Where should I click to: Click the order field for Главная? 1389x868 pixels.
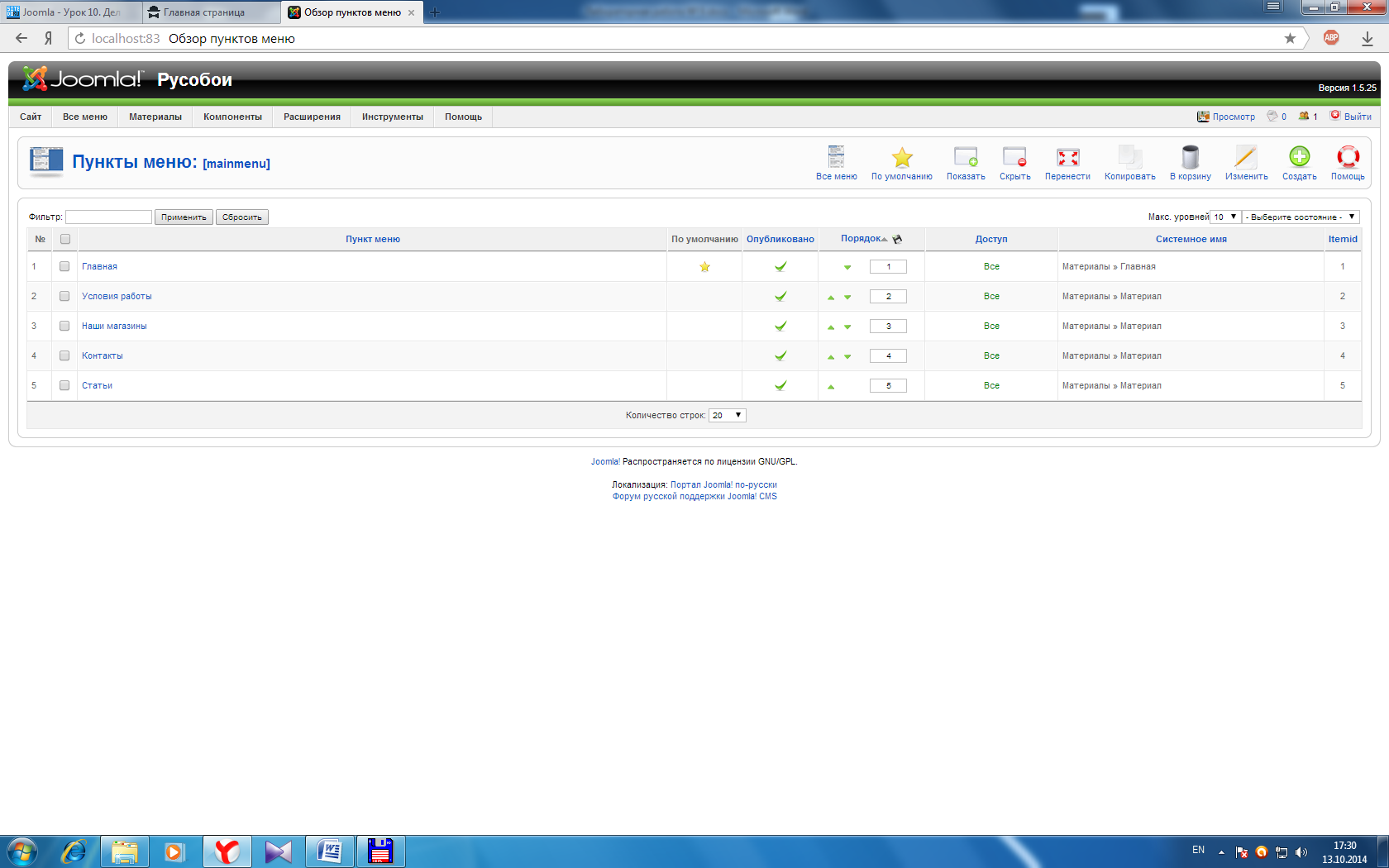point(888,266)
